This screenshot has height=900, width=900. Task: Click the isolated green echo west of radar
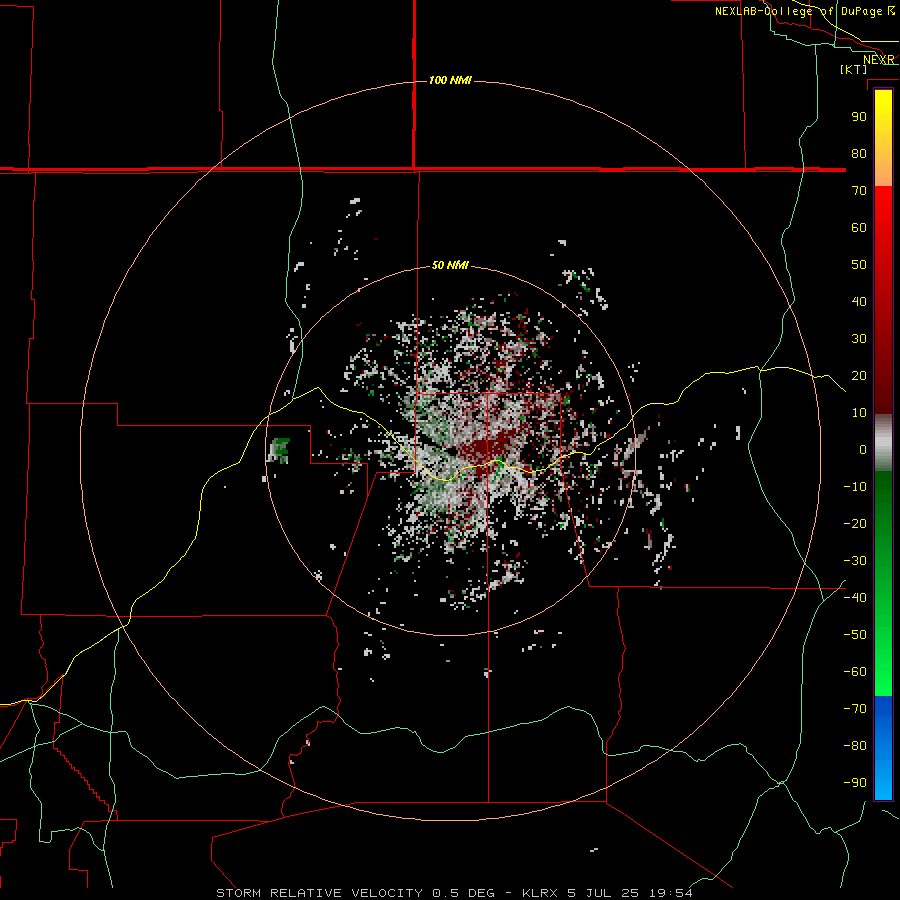280,450
